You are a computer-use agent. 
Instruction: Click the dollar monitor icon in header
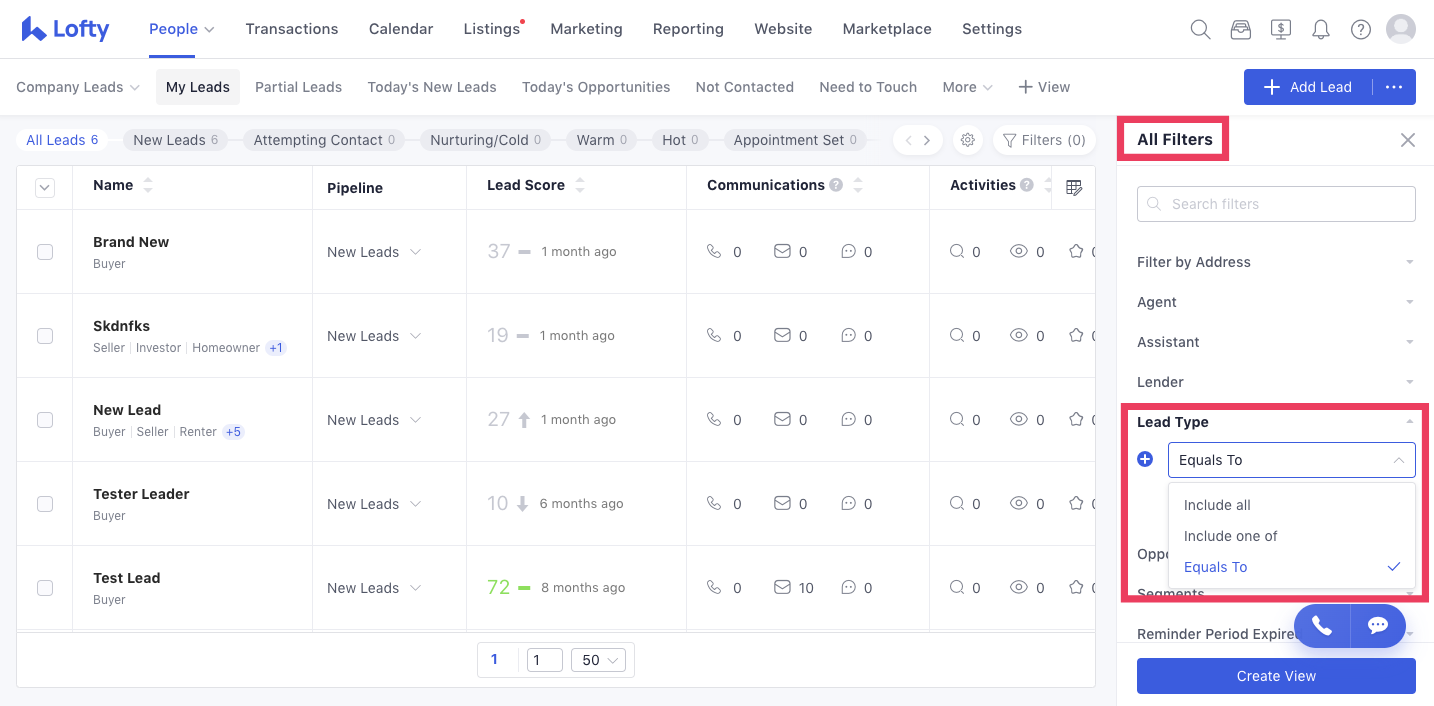pyautogui.click(x=1281, y=29)
